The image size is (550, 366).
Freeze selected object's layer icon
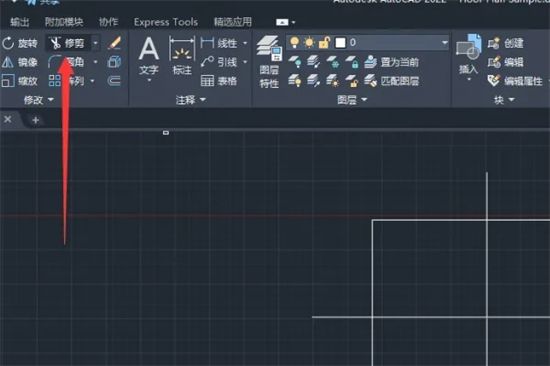333,62
